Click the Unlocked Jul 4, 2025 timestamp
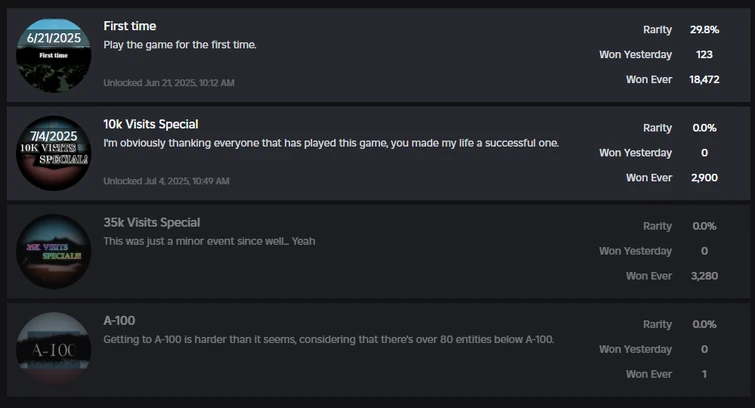755x408 pixels. (x=166, y=181)
